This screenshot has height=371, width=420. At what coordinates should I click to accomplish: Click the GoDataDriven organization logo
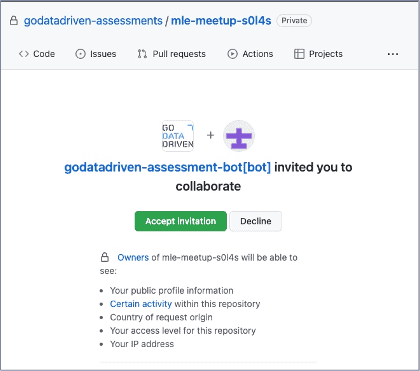[x=178, y=136]
